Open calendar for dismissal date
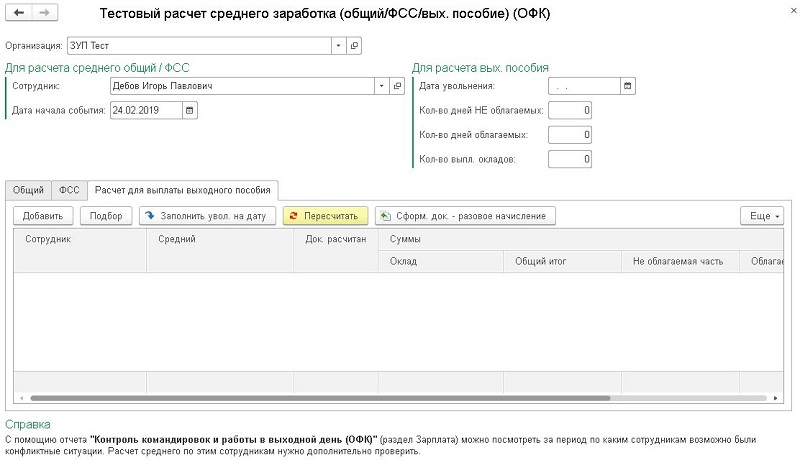Image resolution: width=800 pixels, height=460 pixels. 628,86
